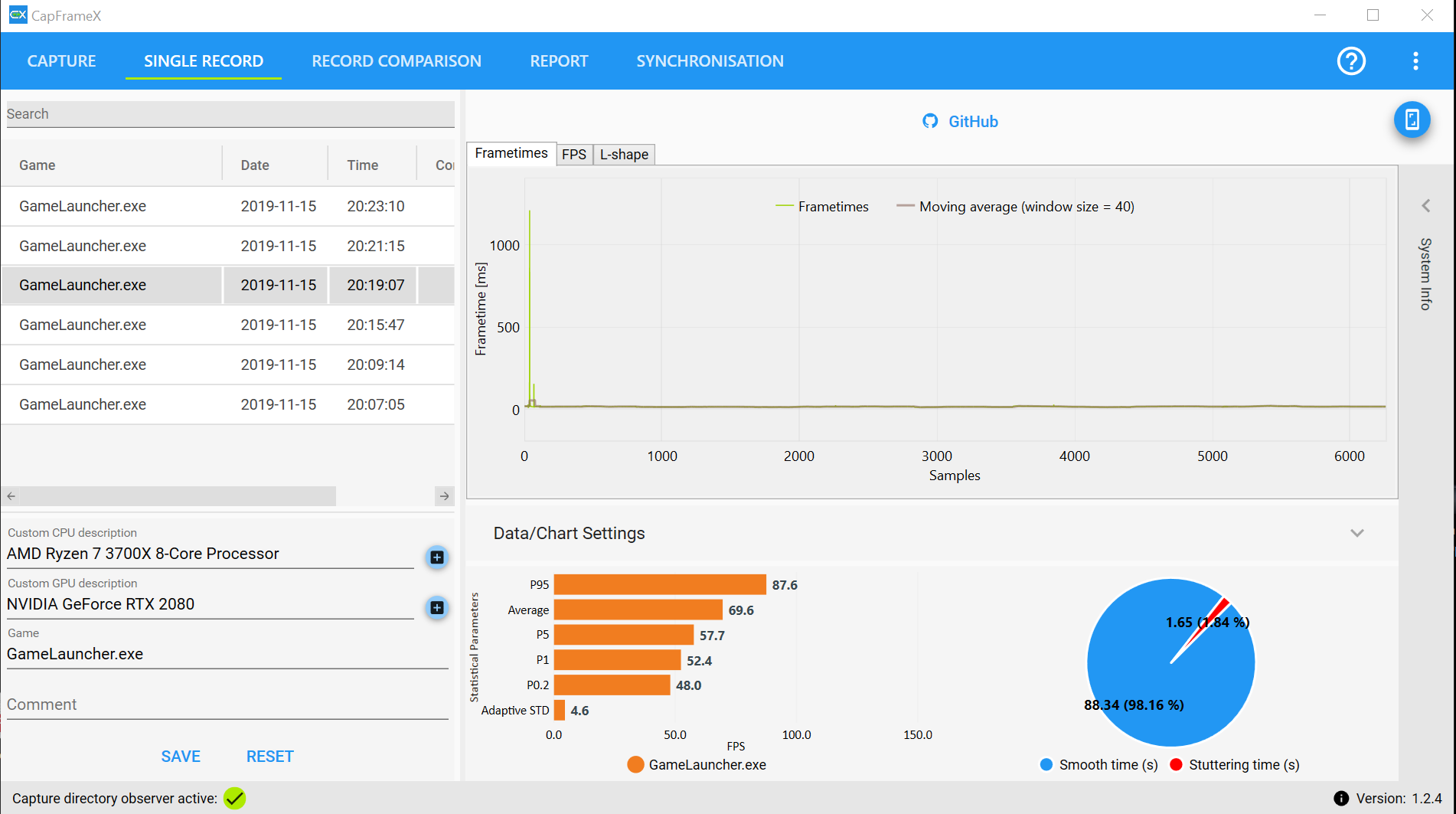
Task: Click the Average bar value 69.6
Action: (741, 610)
